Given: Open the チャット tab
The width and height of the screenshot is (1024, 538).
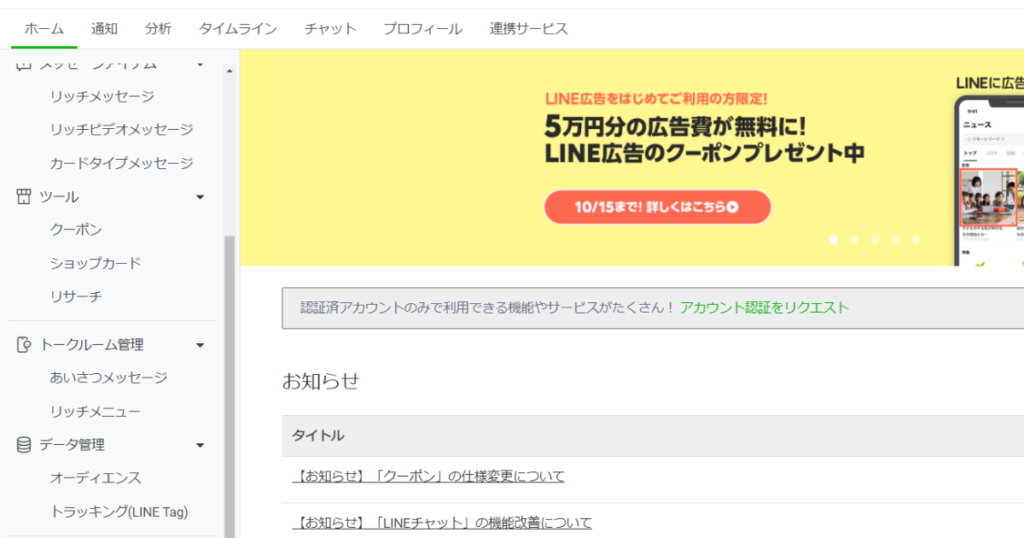Looking at the screenshot, I should 330,29.
